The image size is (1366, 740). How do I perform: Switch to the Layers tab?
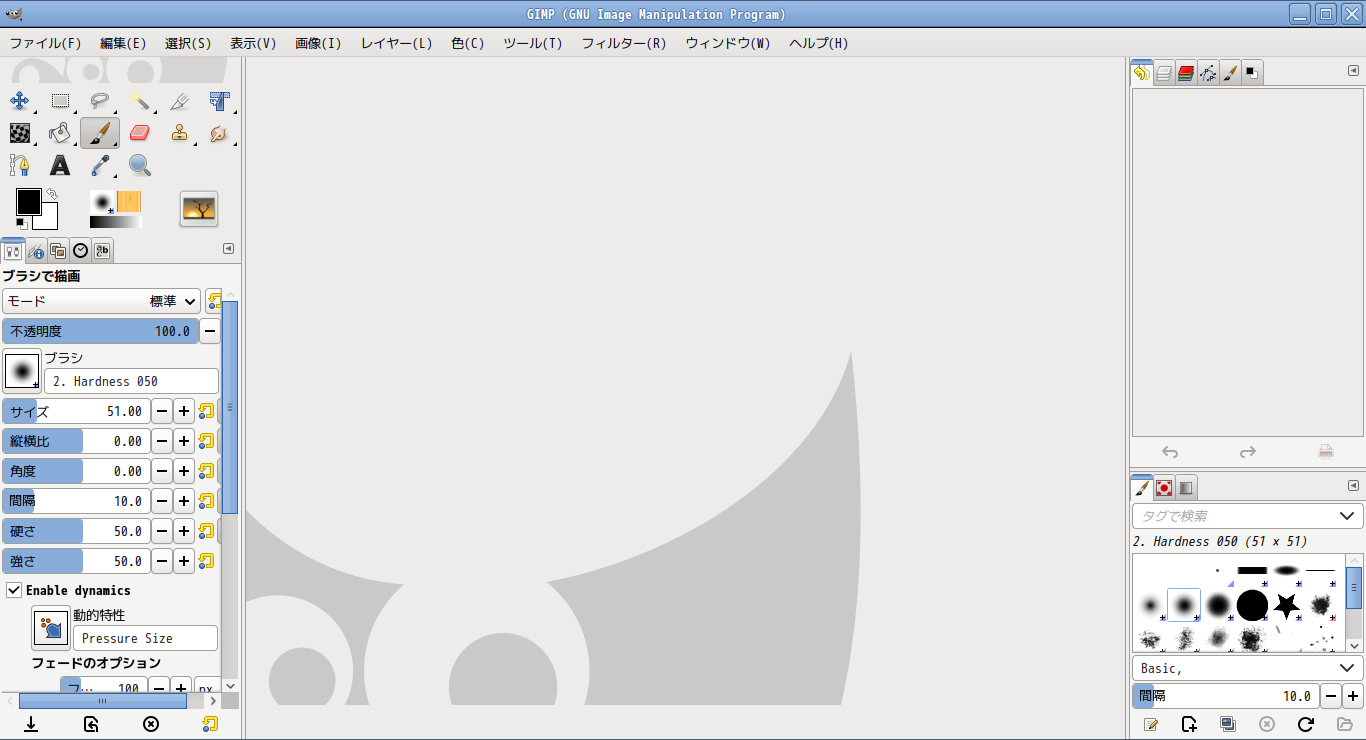coord(1164,73)
